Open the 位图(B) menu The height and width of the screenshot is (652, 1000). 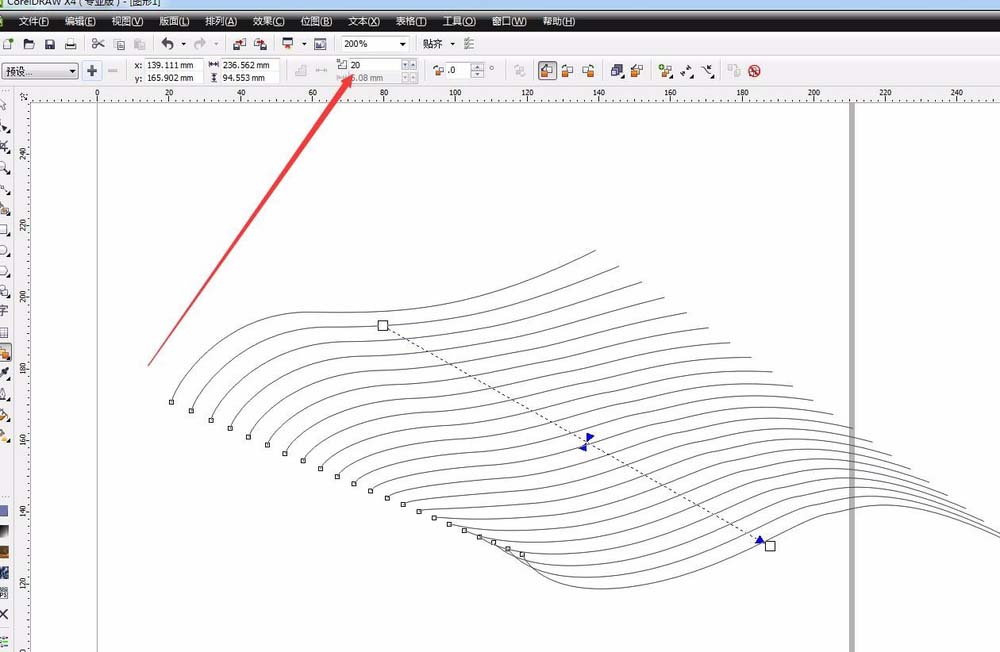point(316,22)
